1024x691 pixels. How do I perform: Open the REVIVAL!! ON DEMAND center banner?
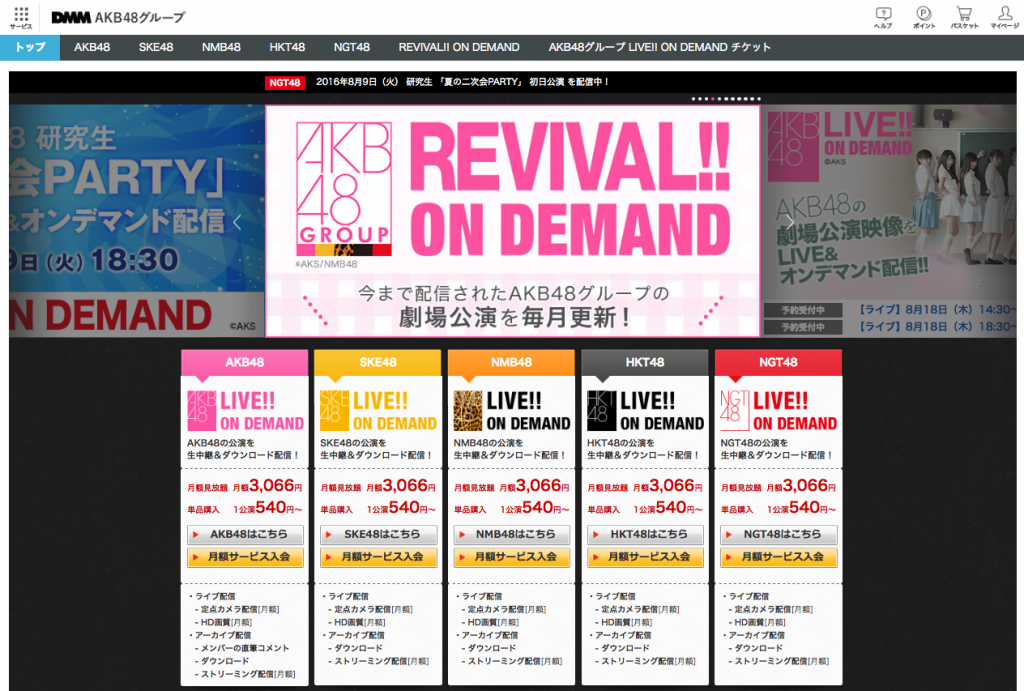click(x=513, y=221)
